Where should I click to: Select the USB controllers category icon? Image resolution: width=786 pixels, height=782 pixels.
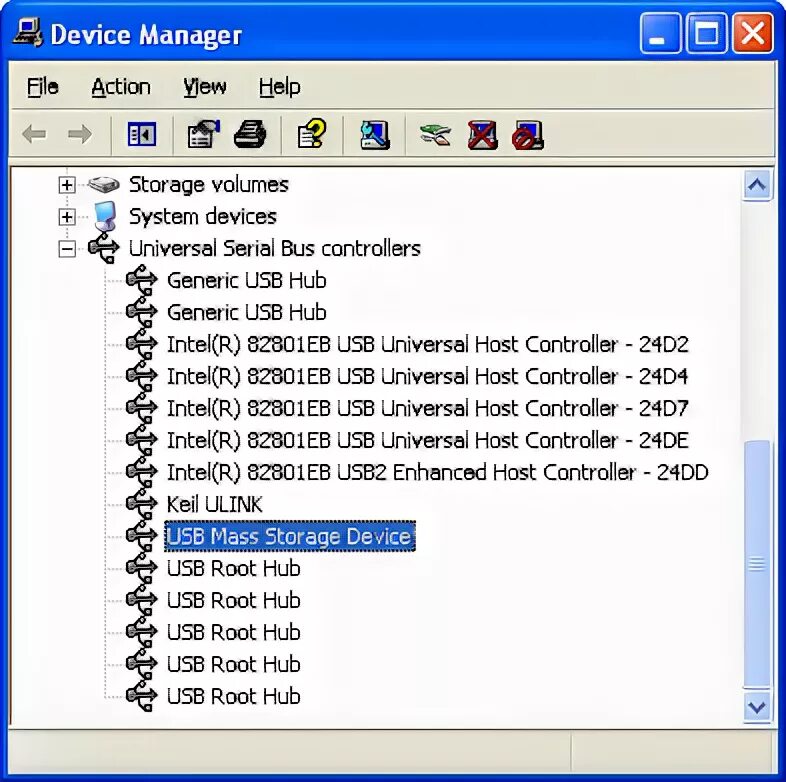[x=104, y=249]
